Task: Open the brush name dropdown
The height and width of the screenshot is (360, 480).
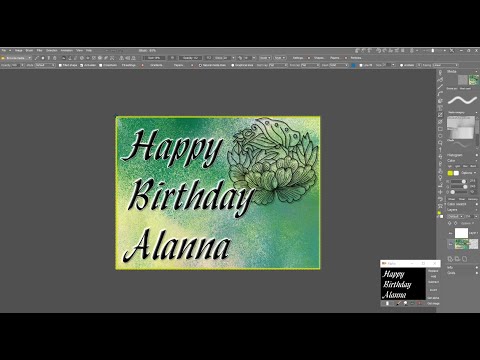Action: [17, 58]
